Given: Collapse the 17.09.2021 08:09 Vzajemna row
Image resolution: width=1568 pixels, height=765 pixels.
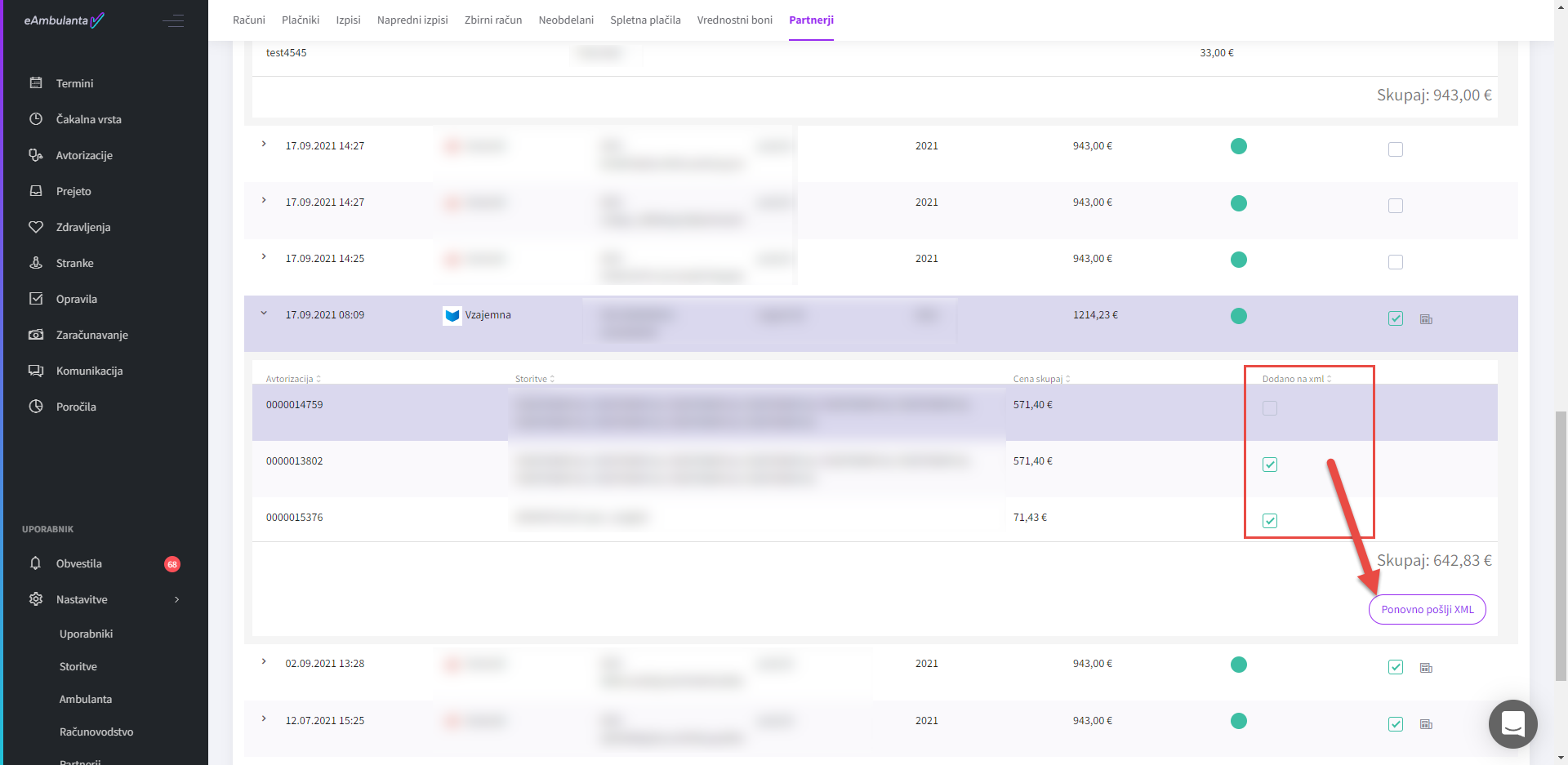Looking at the screenshot, I should point(264,314).
